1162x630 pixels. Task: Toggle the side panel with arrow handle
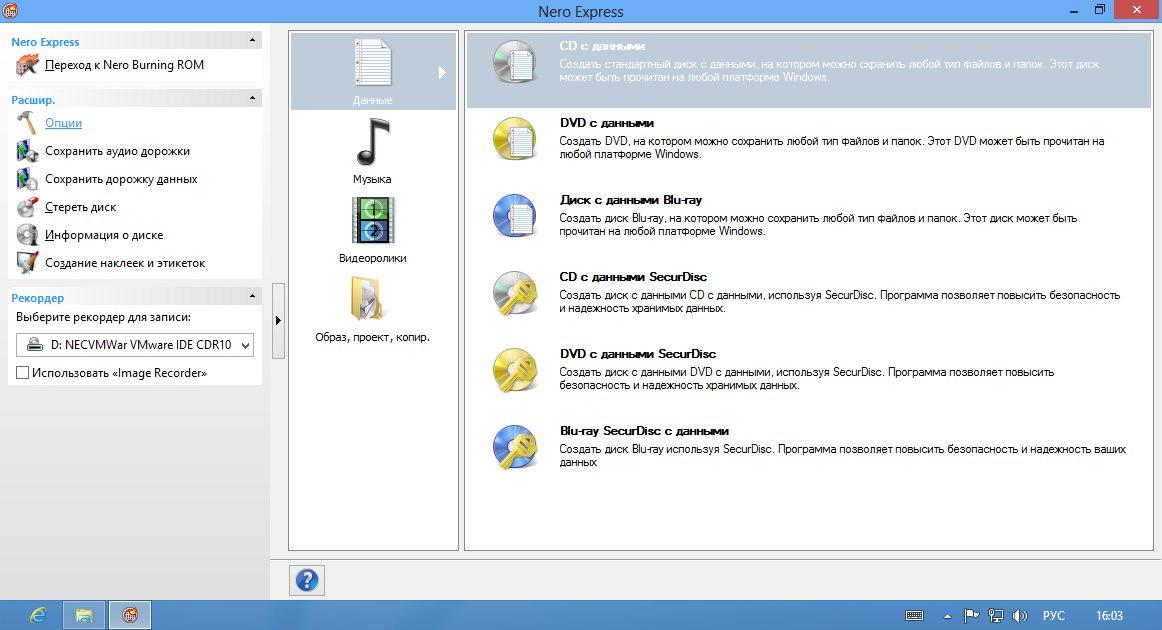[x=278, y=320]
